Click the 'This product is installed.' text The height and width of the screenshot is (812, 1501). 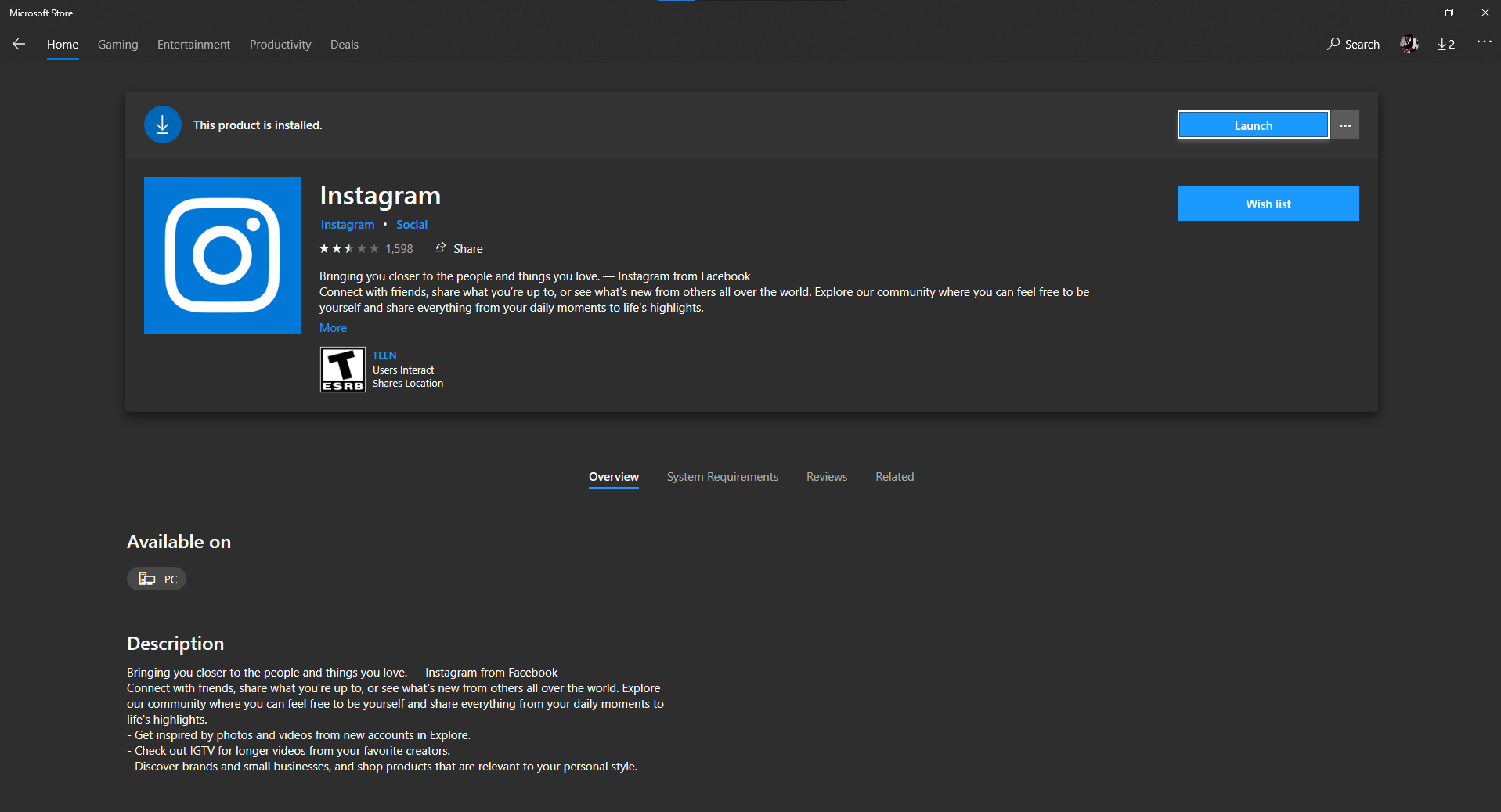pyautogui.click(x=258, y=125)
